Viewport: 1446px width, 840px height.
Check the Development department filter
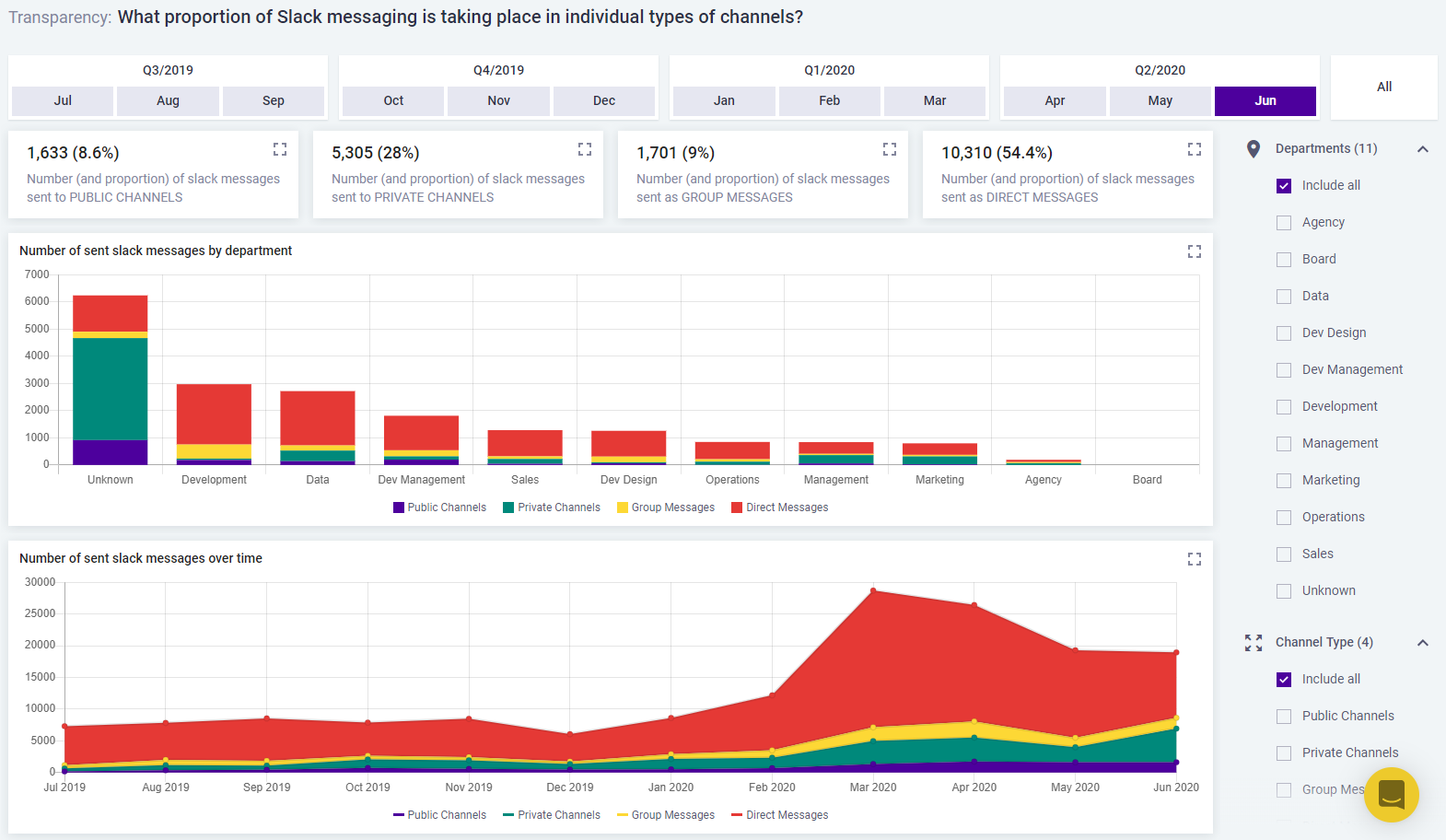[x=1284, y=407]
